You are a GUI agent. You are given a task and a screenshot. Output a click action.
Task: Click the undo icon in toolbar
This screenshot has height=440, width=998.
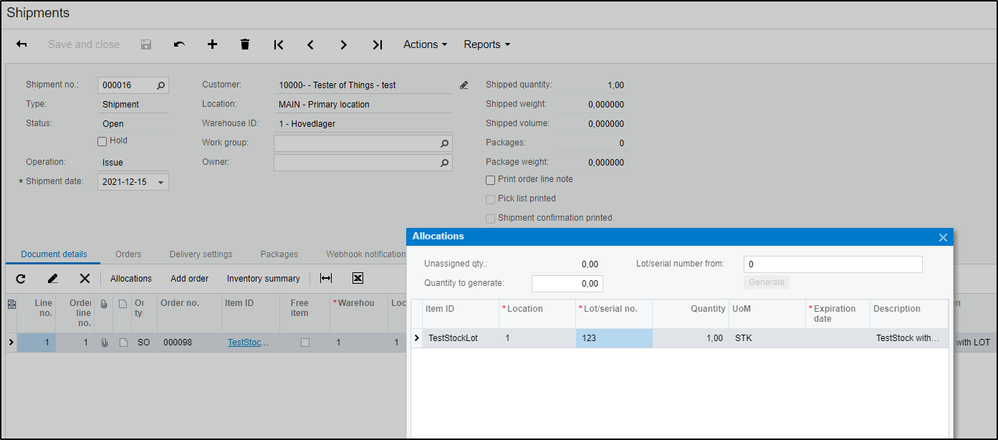click(179, 45)
